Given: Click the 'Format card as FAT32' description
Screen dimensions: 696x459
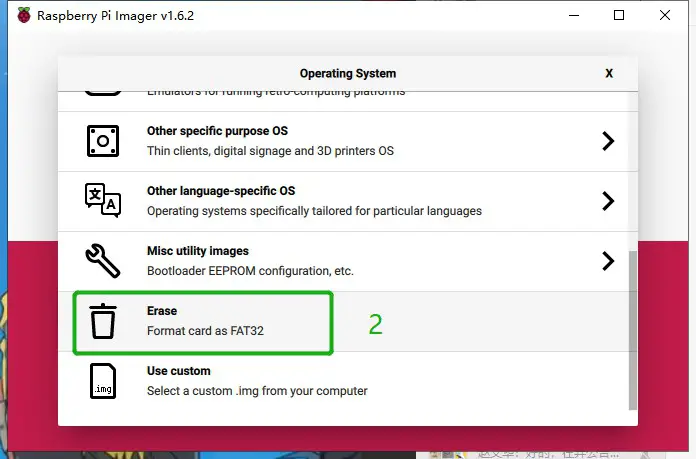Looking at the screenshot, I should click(206, 331).
